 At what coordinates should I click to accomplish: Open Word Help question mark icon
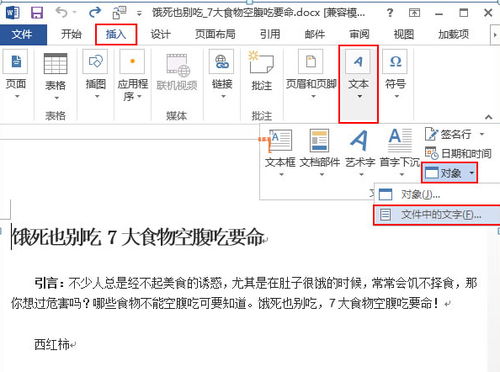[x=390, y=13]
